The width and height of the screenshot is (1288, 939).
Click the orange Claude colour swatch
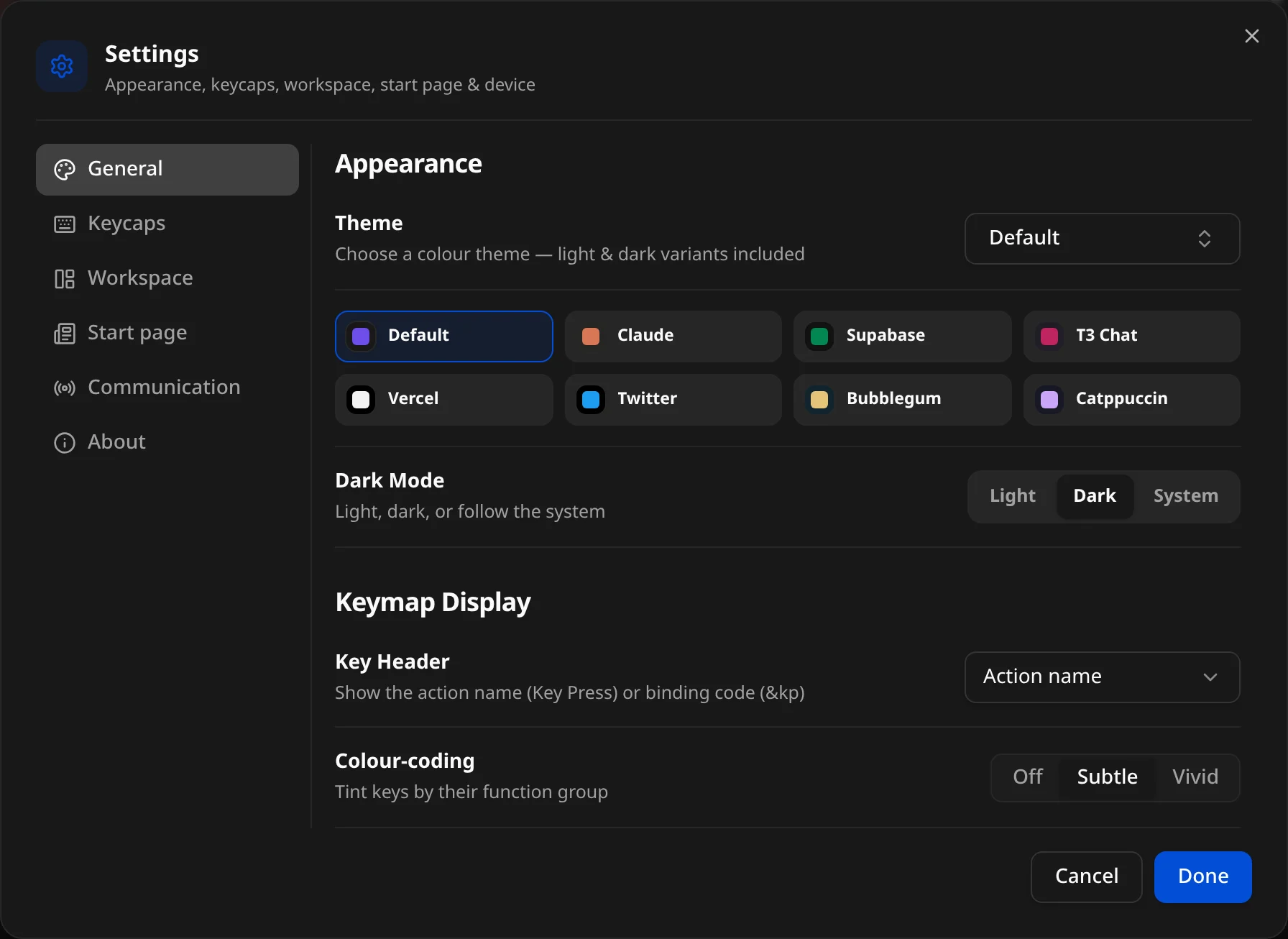591,336
